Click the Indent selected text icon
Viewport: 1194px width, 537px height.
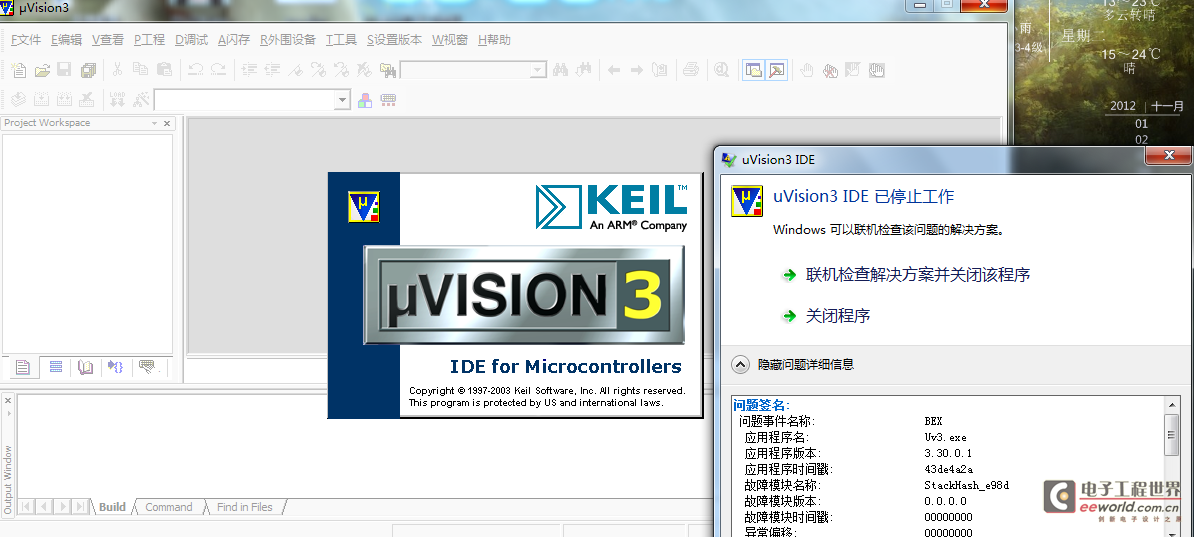click(x=248, y=70)
